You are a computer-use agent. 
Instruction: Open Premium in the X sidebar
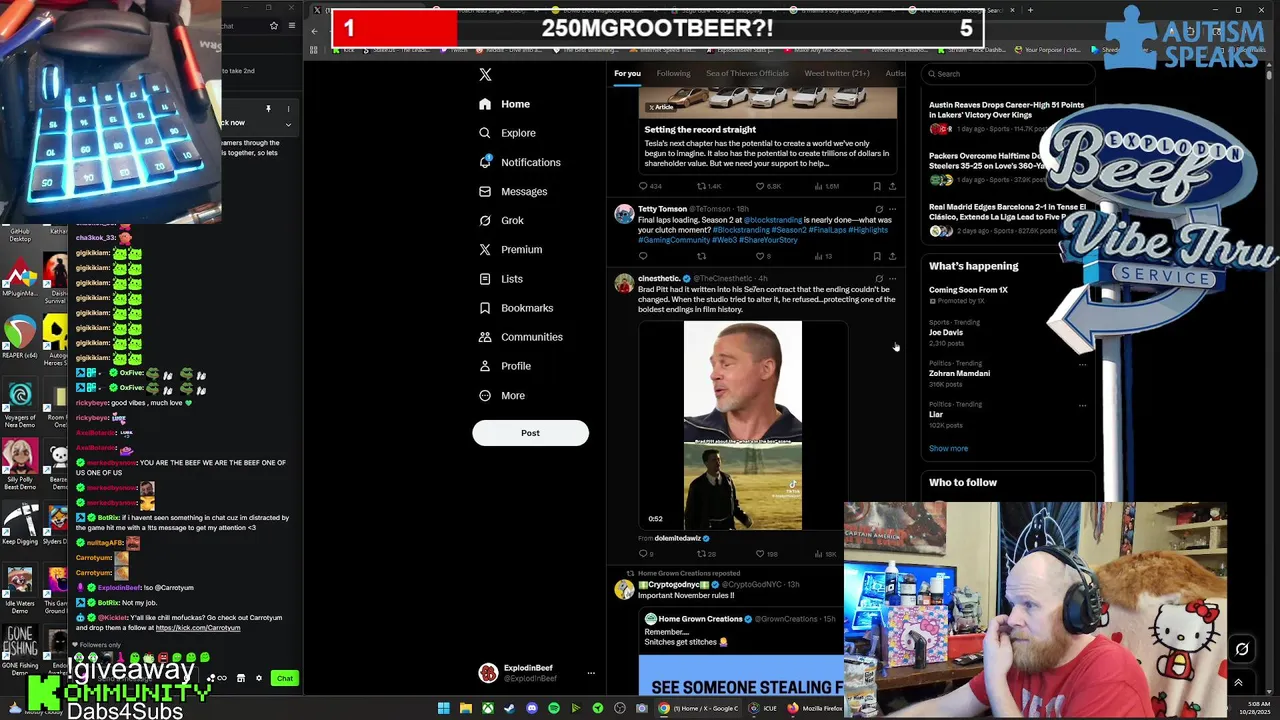coord(510,249)
